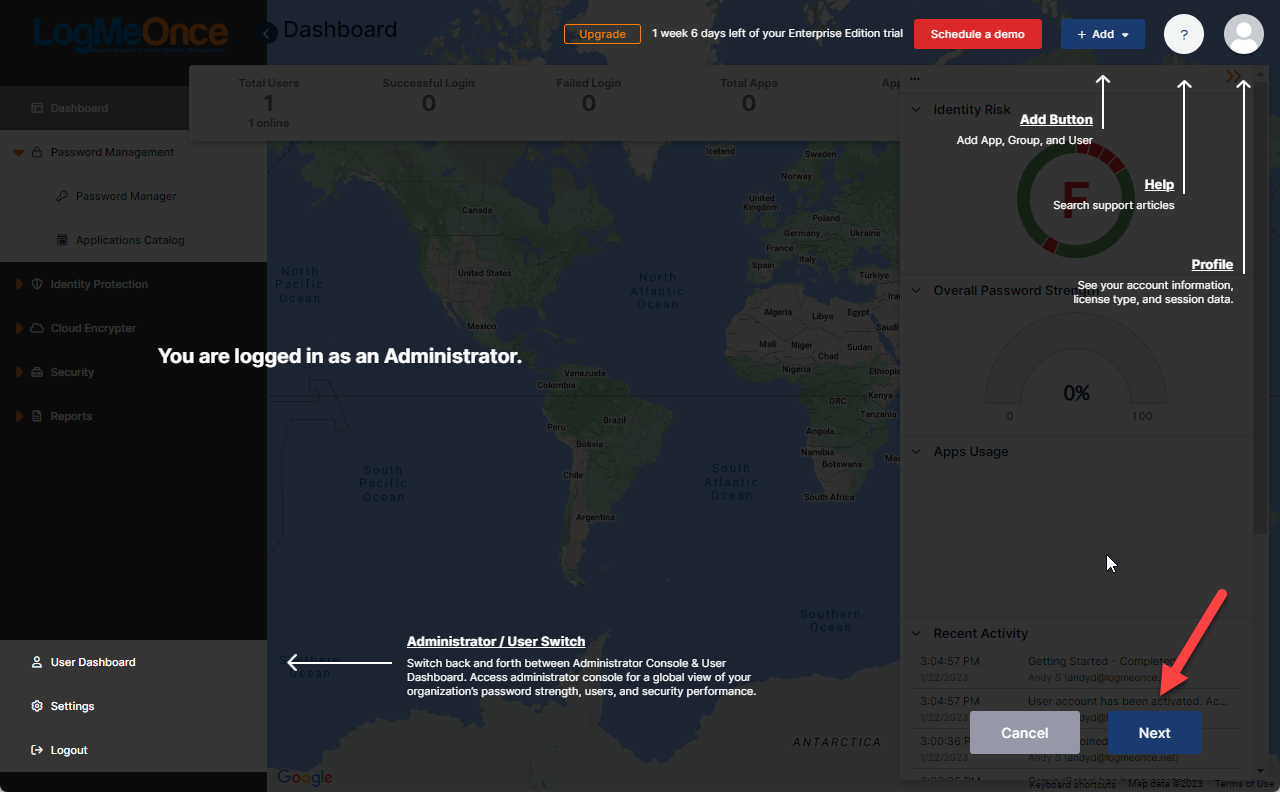The height and width of the screenshot is (792, 1280).
Task: Click the cloud icon beside Cloud Encrypter
Action: (x=37, y=328)
